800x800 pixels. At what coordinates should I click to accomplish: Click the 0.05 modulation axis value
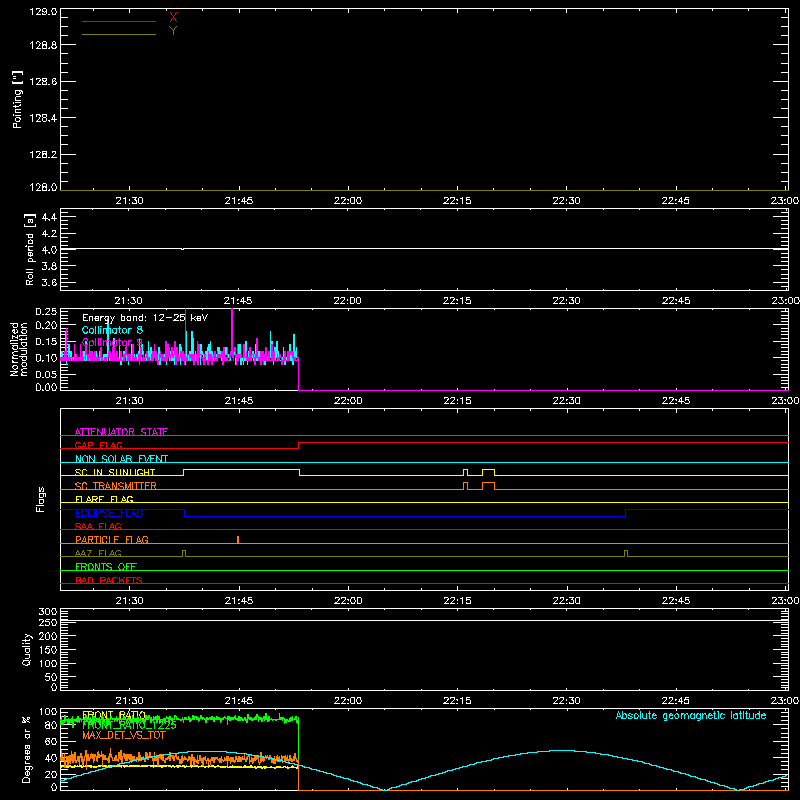(x=46, y=374)
